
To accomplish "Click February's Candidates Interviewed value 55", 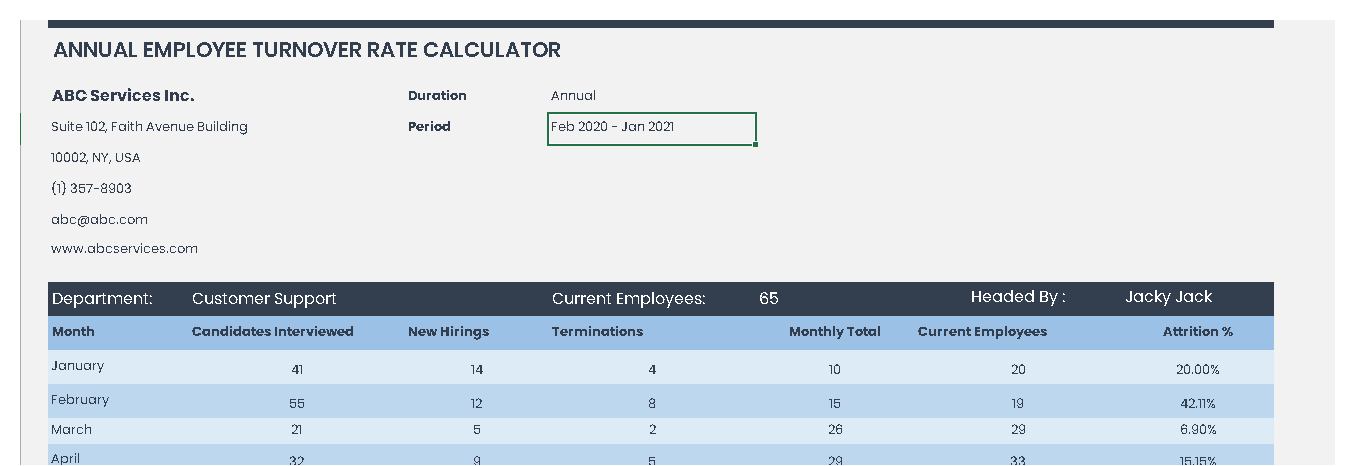I will 297,404.
